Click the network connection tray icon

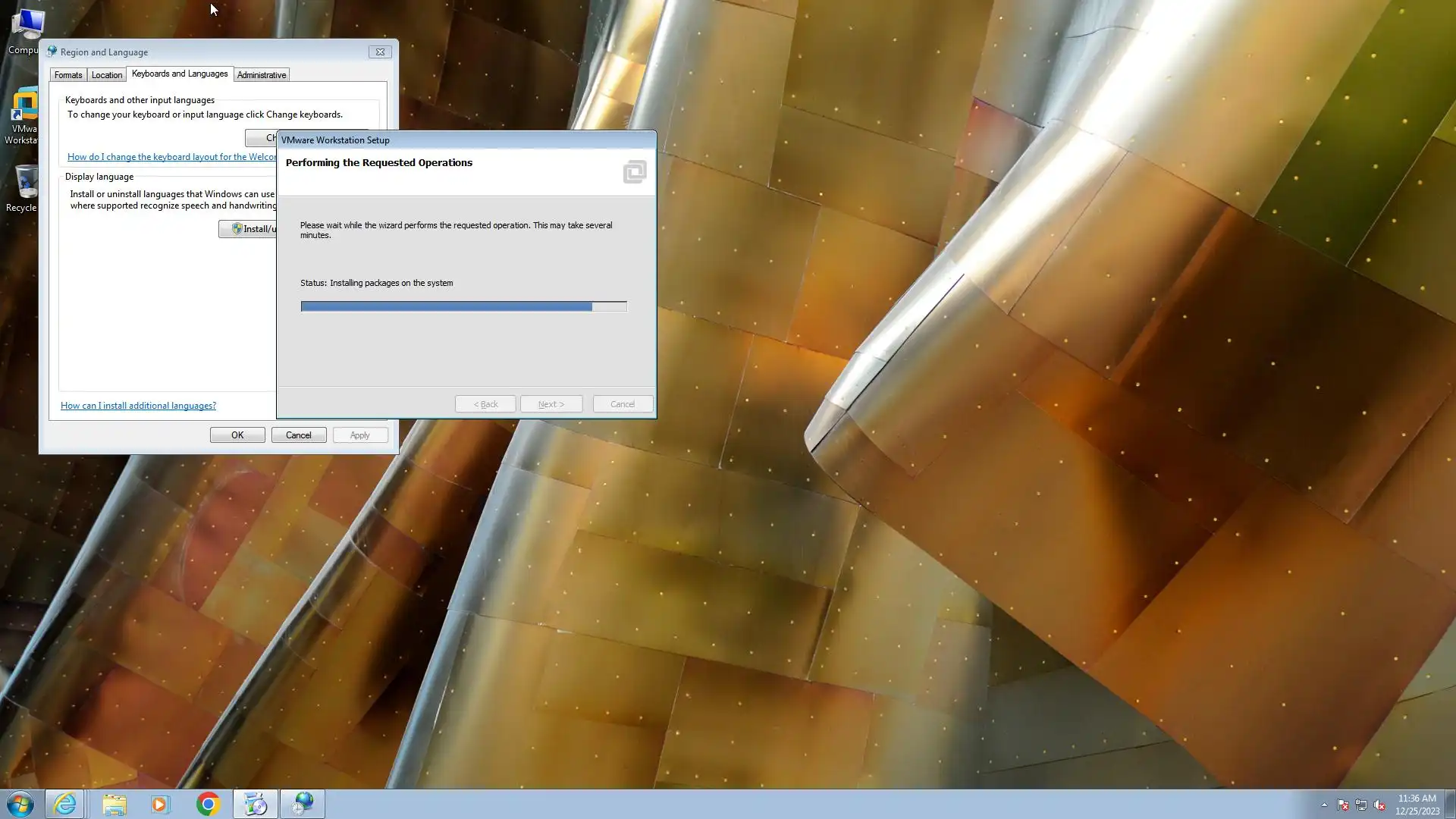tap(1361, 805)
